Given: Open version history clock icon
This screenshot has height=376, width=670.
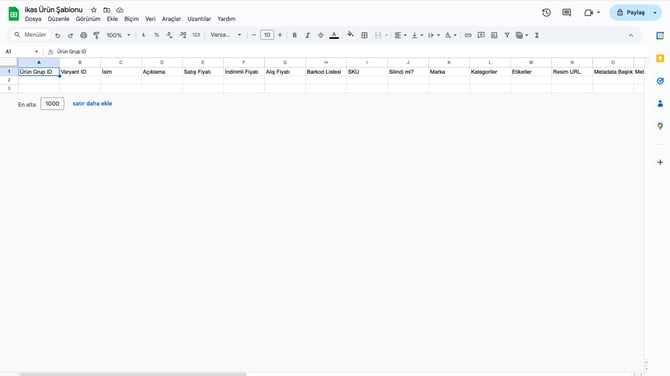Looking at the screenshot, I should [546, 13].
